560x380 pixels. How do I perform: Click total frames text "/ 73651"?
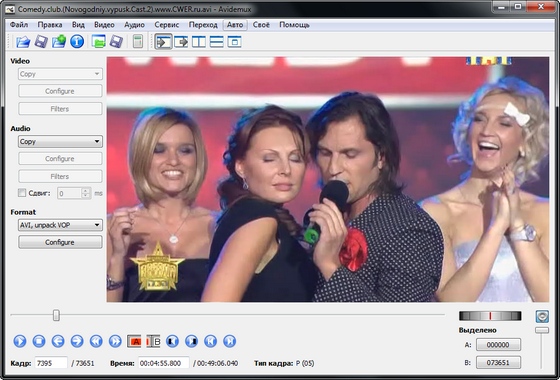tap(83, 364)
